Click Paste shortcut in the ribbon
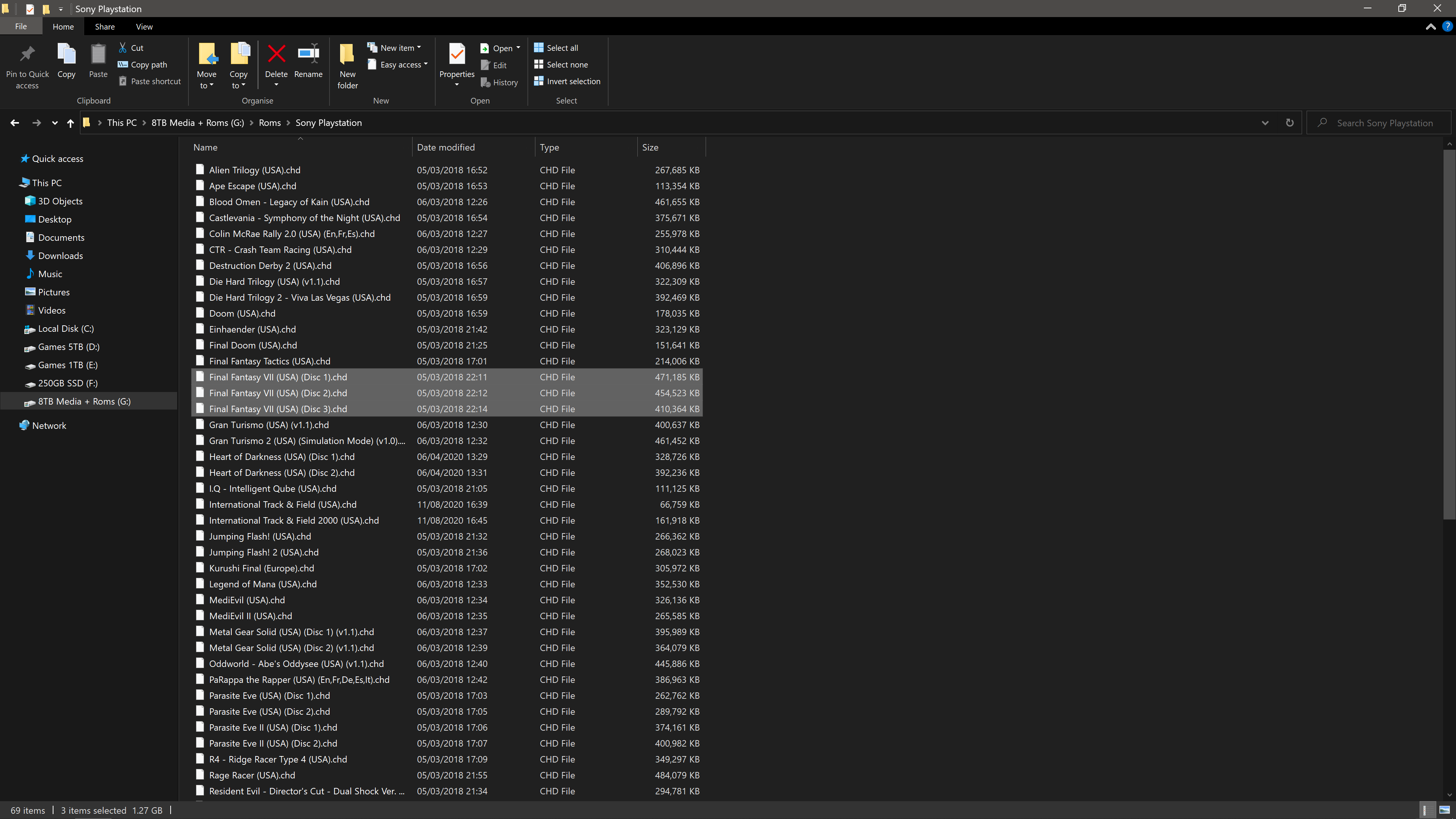Screen dimensions: 1456x819 (149, 82)
